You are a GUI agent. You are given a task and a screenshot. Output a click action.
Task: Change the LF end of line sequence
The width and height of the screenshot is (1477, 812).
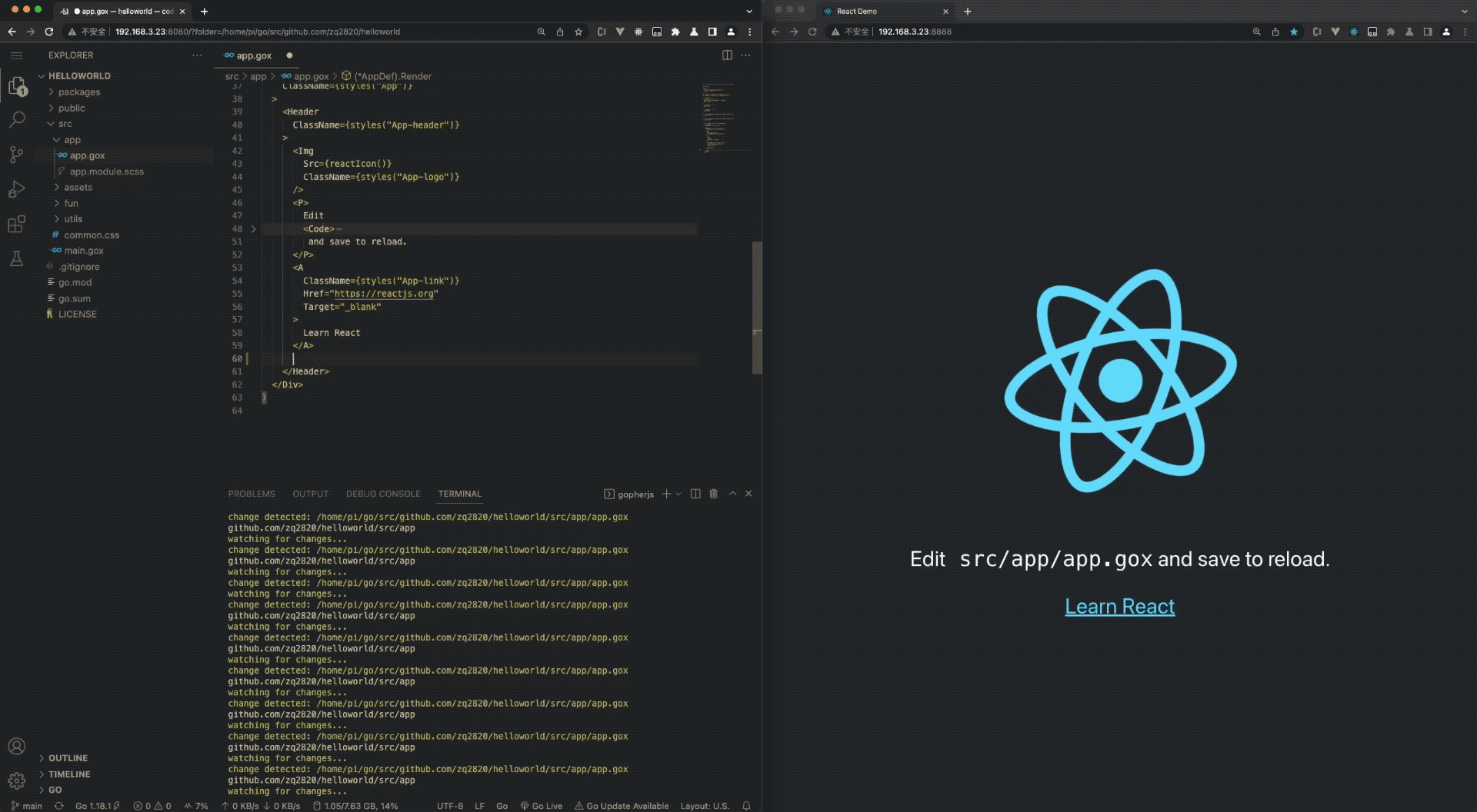tap(479, 806)
